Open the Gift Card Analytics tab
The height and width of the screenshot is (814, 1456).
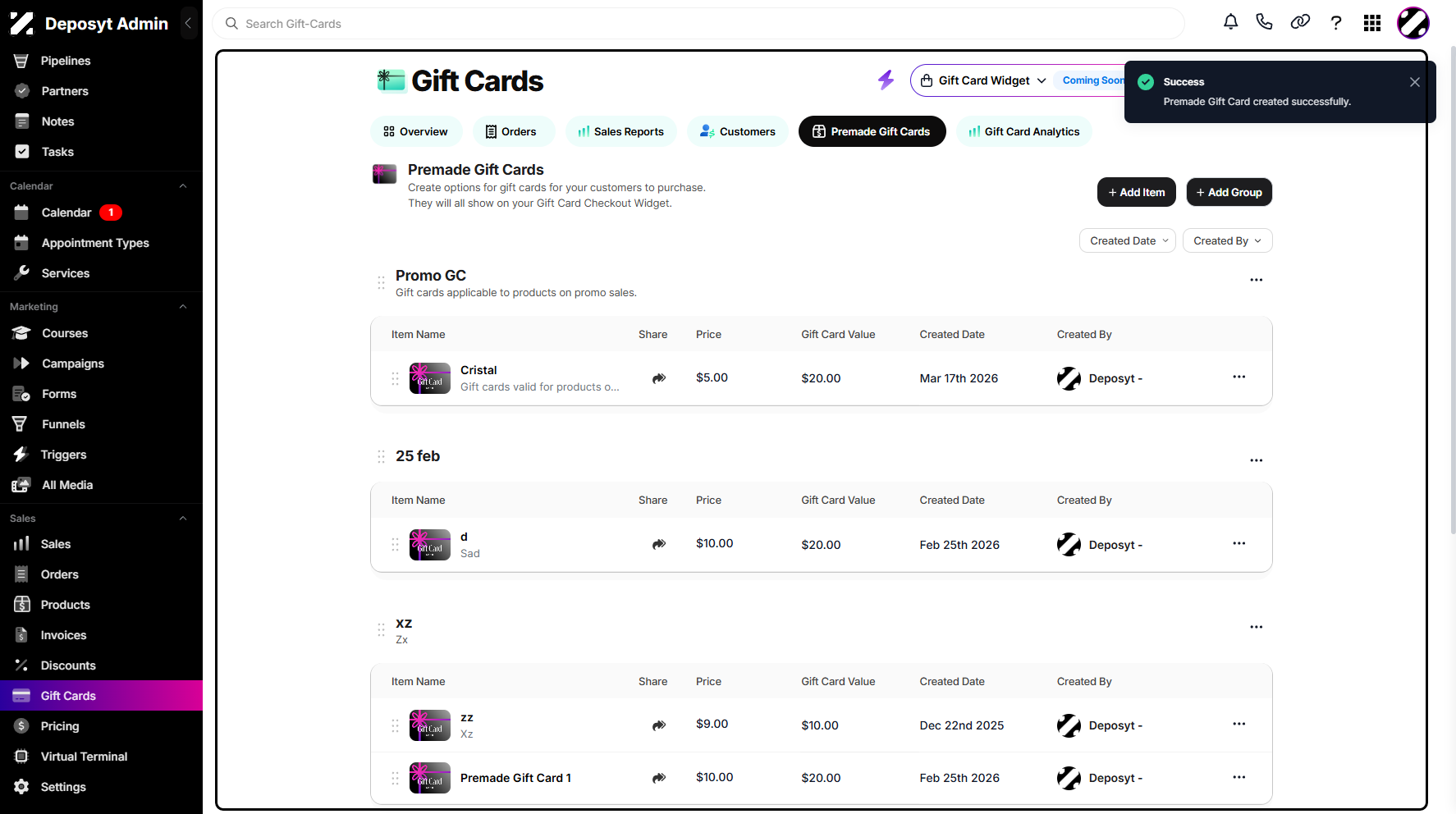point(1024,131)
